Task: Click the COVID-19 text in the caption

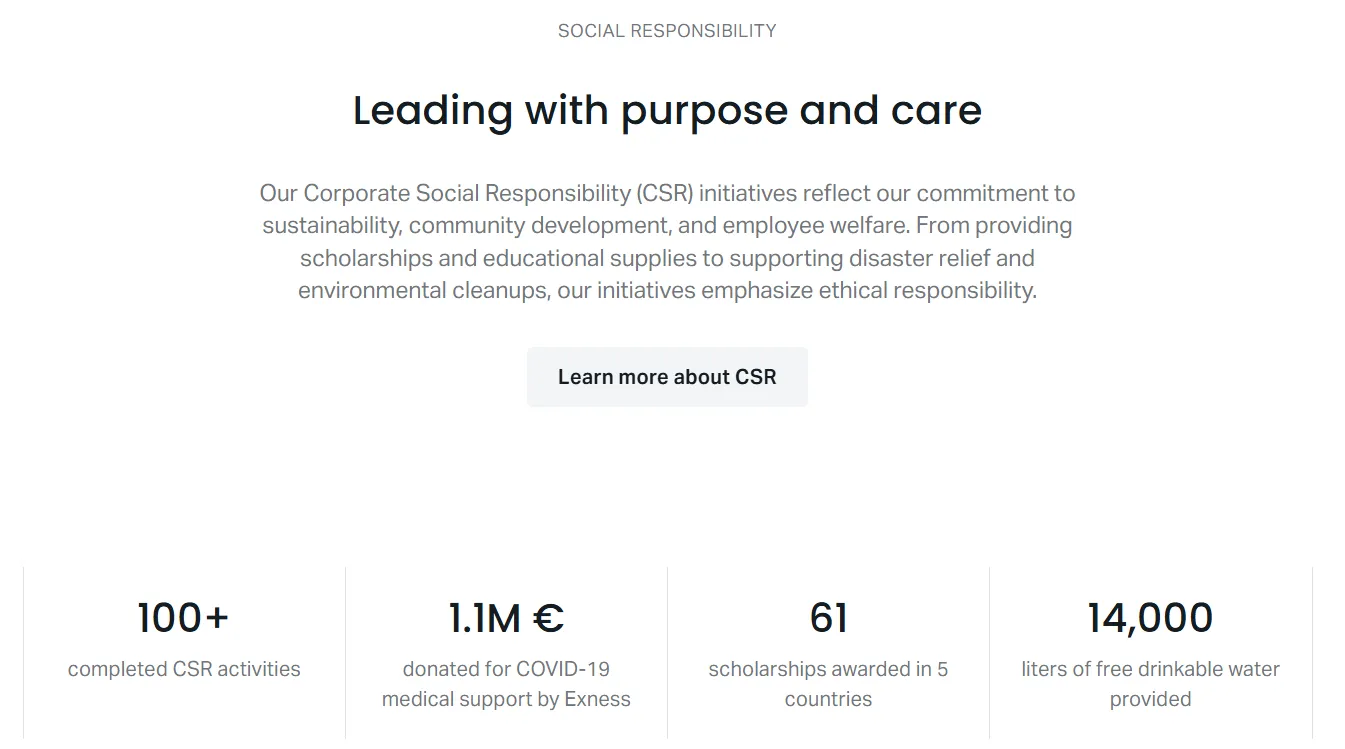Action: pyautogui.click(x=563, y=669)
